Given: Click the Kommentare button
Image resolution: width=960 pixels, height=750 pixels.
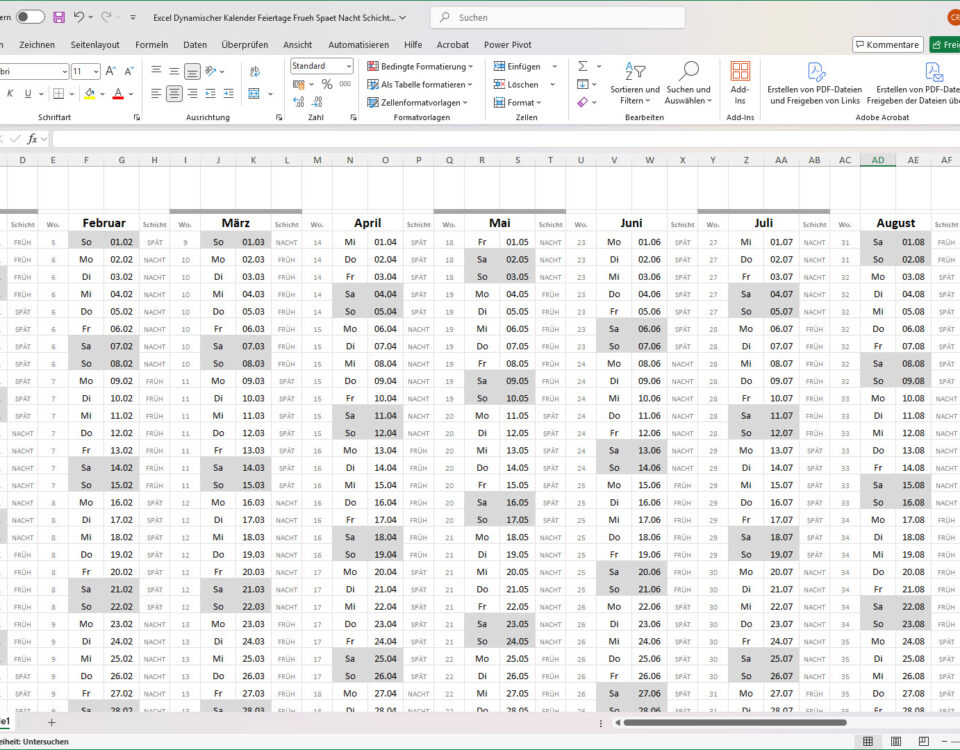Looking at the screenshot, I should [887, 45].
